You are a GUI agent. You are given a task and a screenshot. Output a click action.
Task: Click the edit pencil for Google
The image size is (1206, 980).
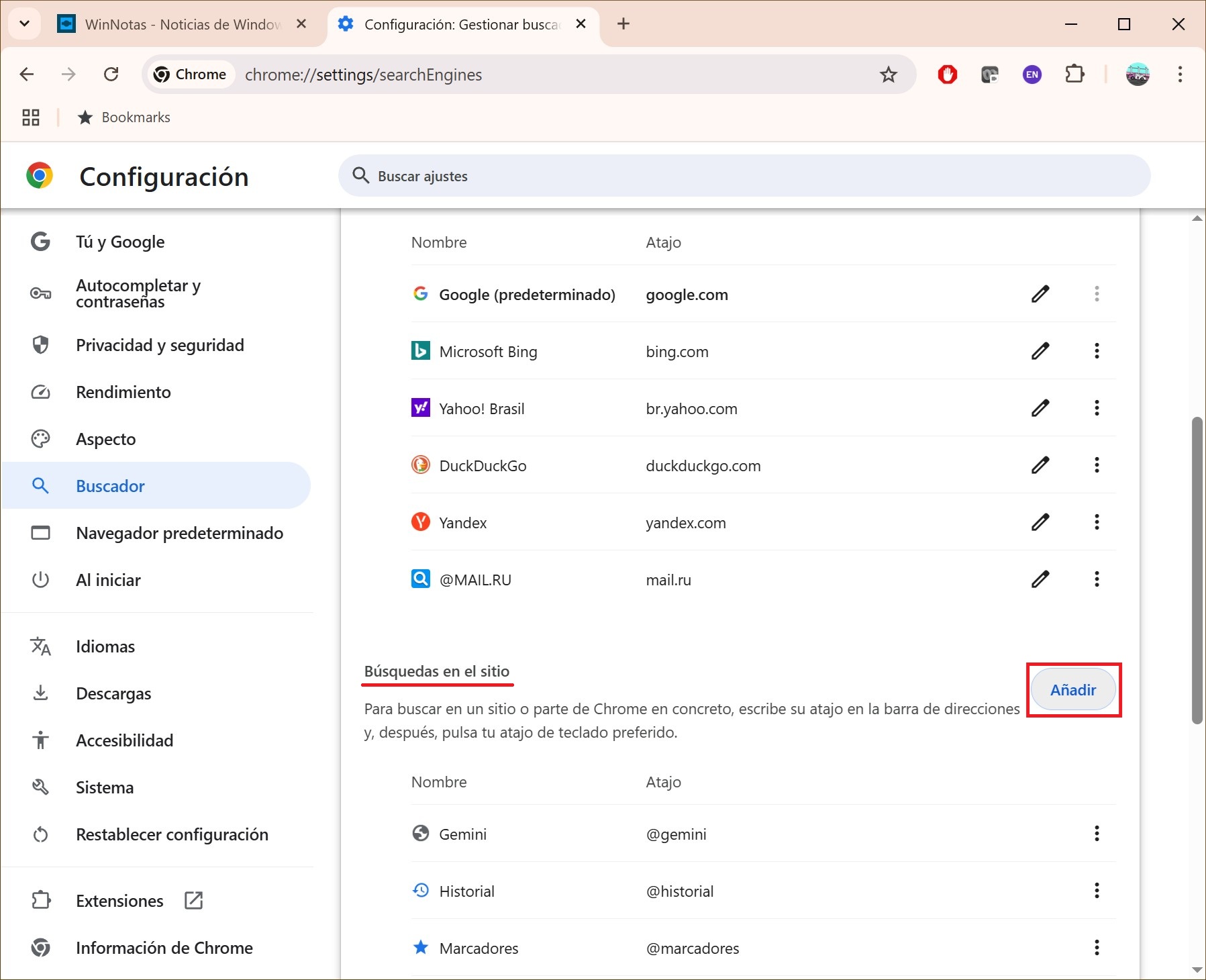coord(1040,294)
